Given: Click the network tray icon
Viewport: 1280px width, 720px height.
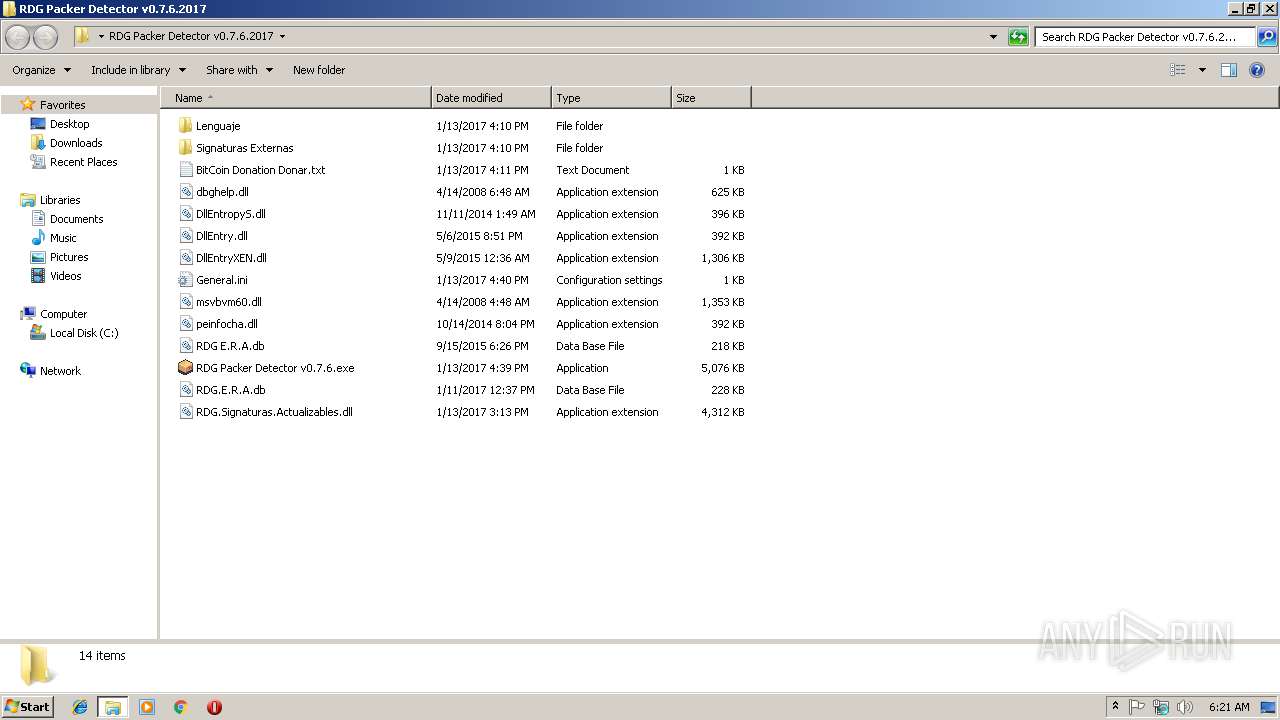Looking at the screenshot, I should tap(1161, 707).
